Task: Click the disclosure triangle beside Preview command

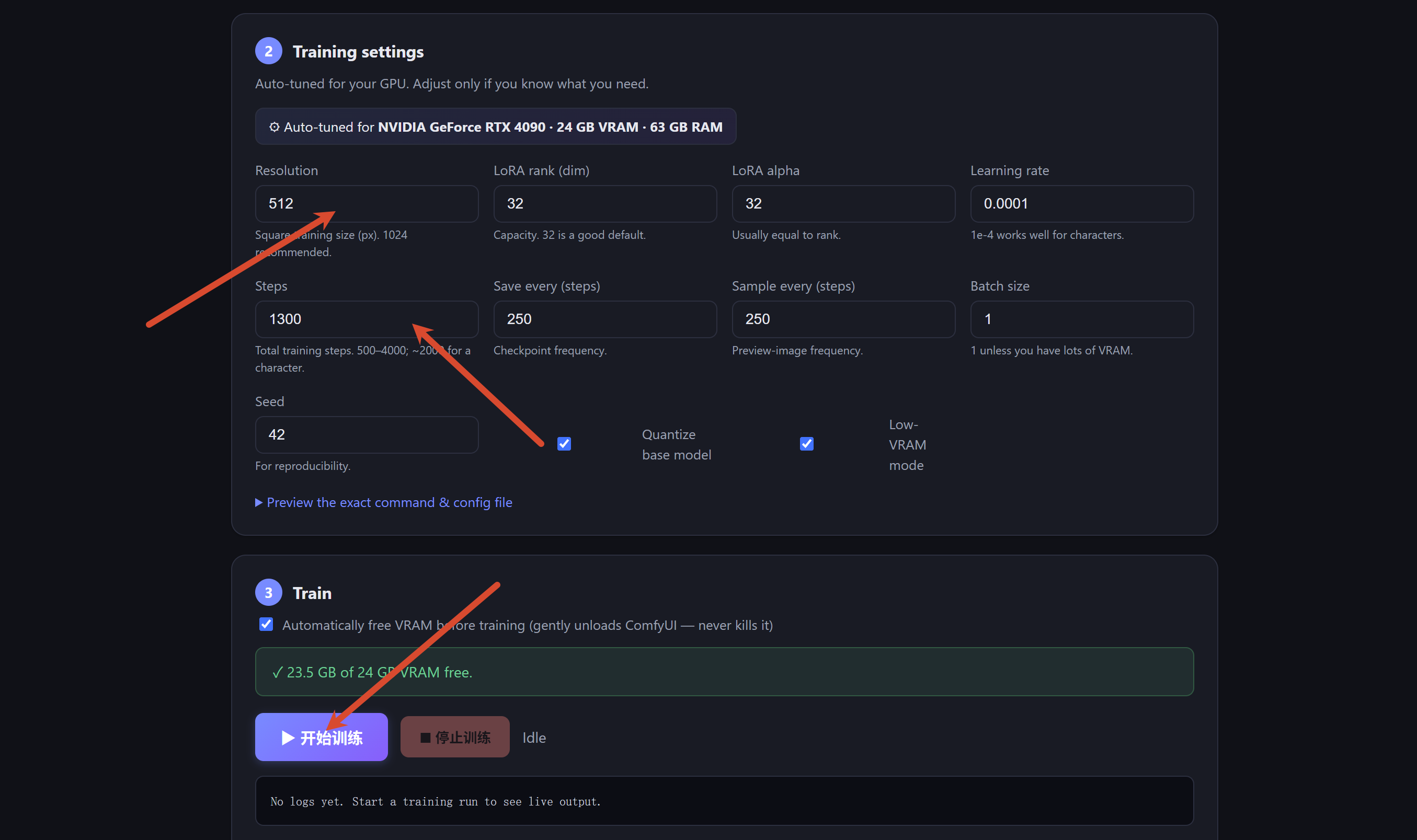Action: 259,503
